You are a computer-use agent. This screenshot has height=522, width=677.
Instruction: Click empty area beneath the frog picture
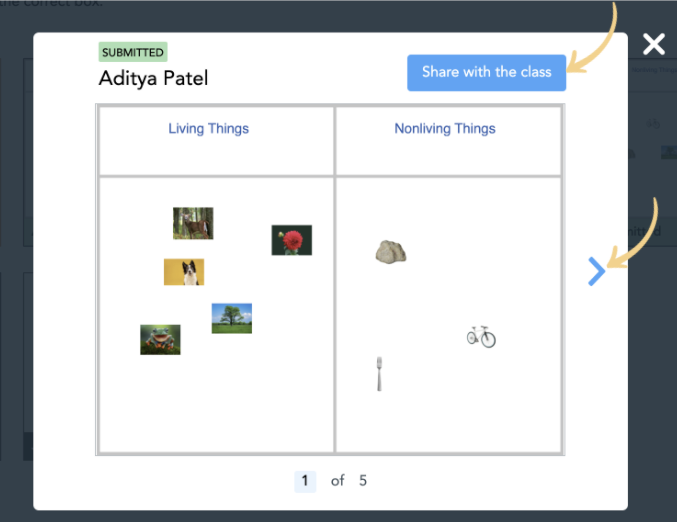[x=160, y=400]
